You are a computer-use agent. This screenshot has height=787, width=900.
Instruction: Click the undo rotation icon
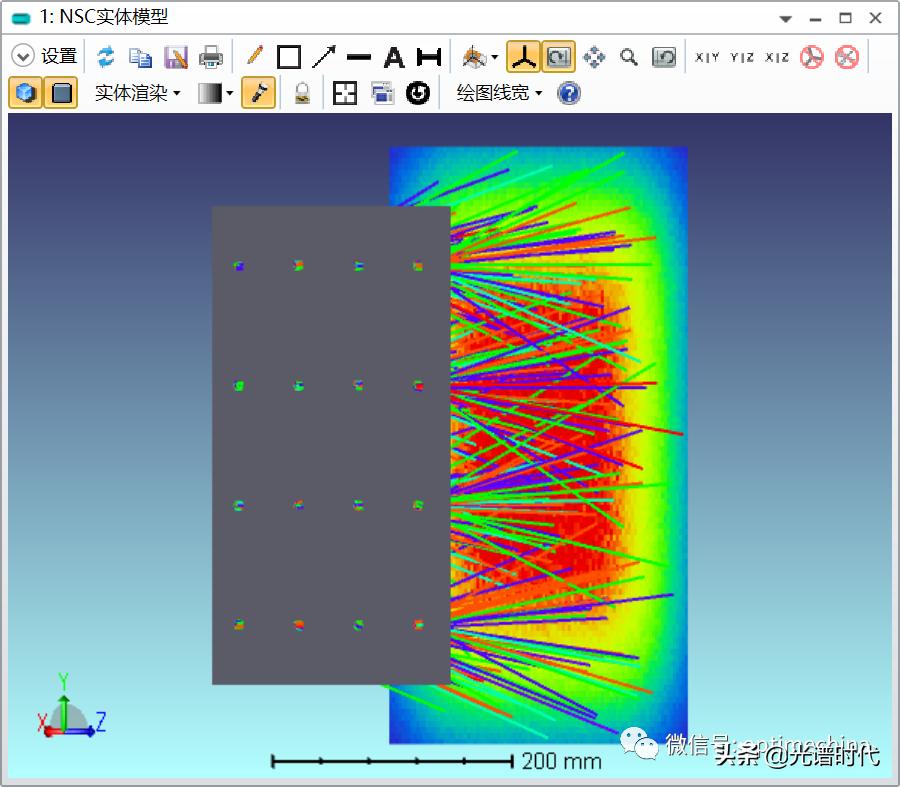tap(663, 57)
